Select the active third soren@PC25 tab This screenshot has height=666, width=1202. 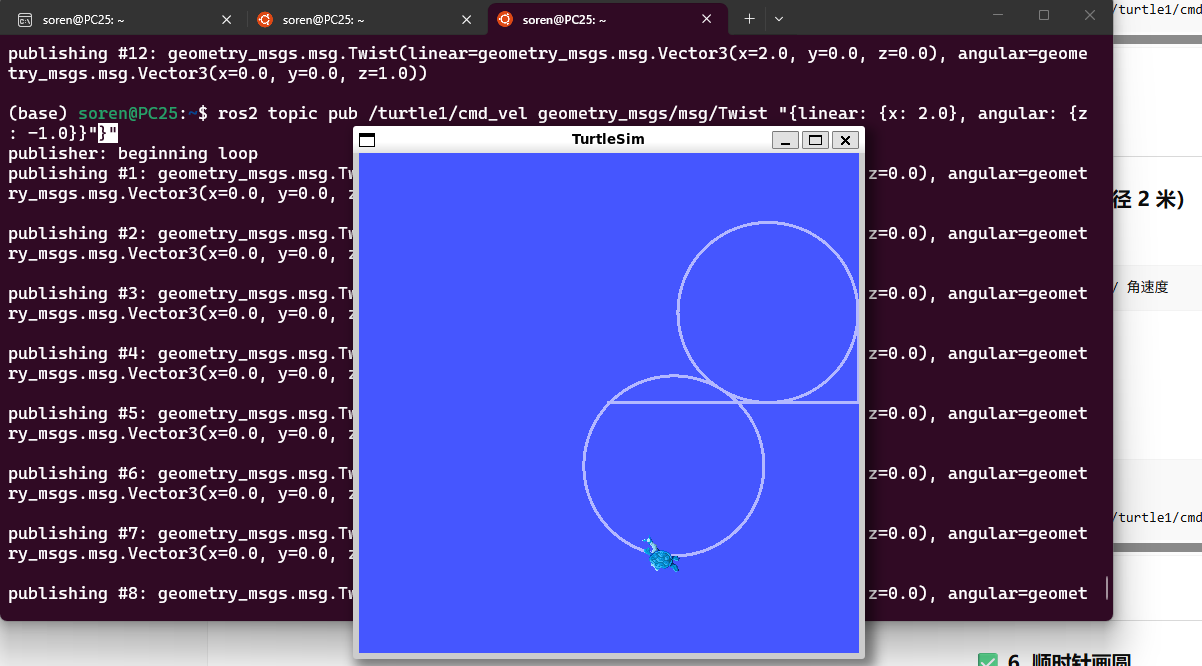click(x=606, y=19)
